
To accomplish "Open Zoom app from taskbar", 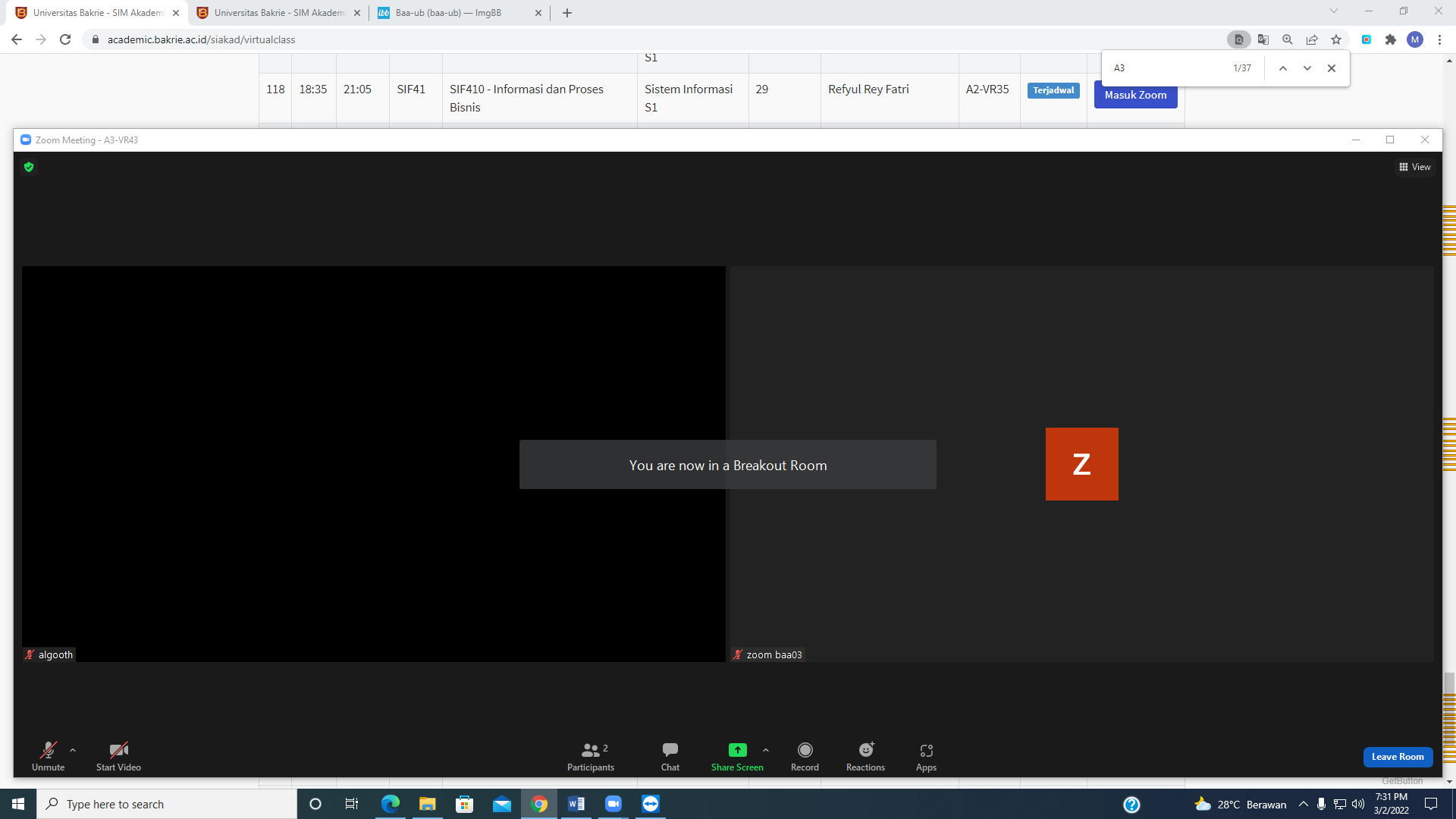I will [x=613, y=804].
